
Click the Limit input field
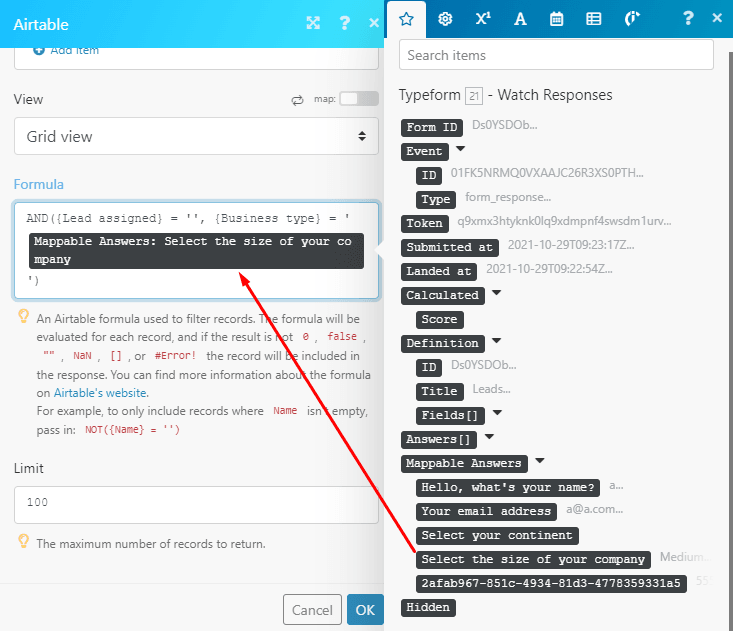pyautogui.click(x=196, y=503)
